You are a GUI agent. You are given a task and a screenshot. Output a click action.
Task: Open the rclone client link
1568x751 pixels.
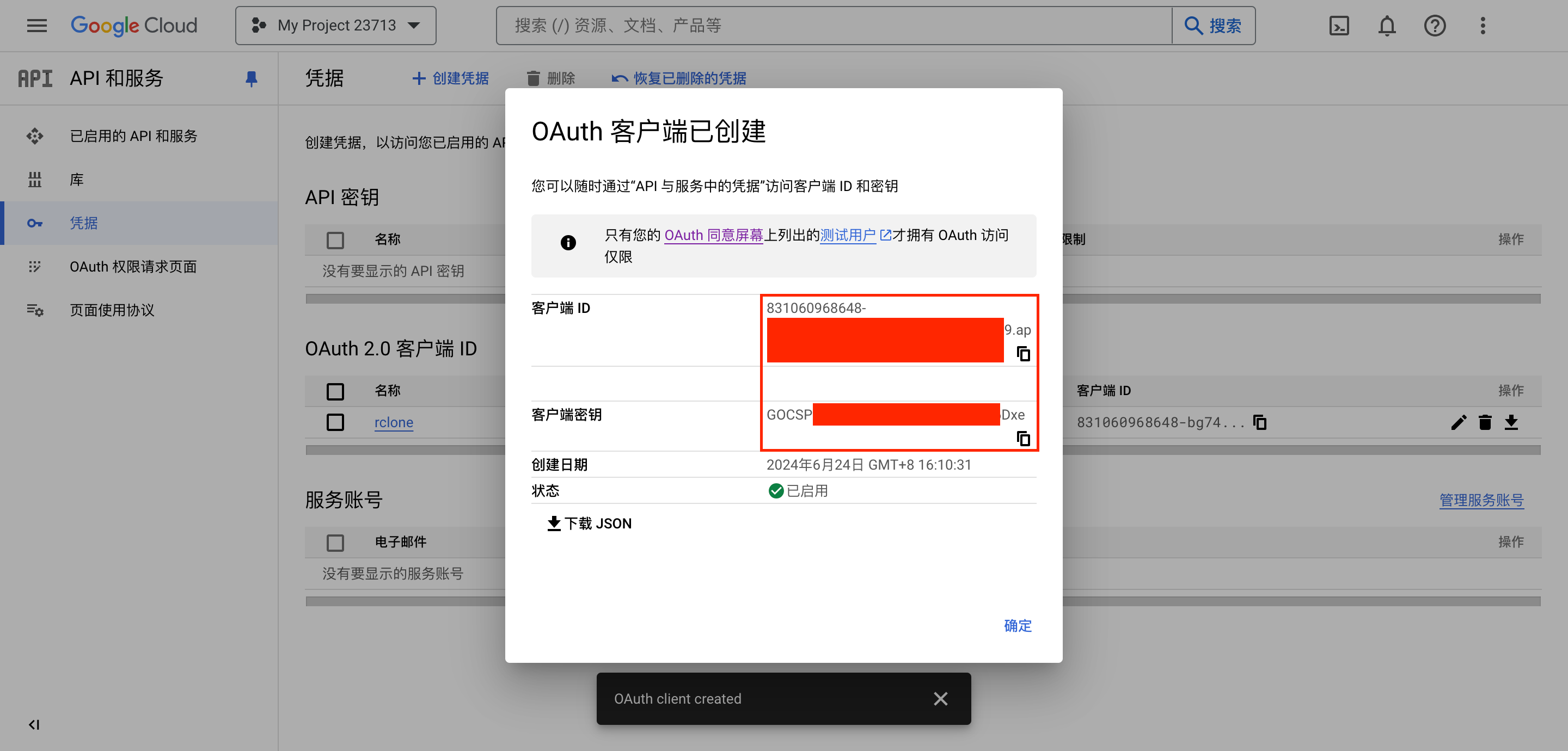point(393,422)
